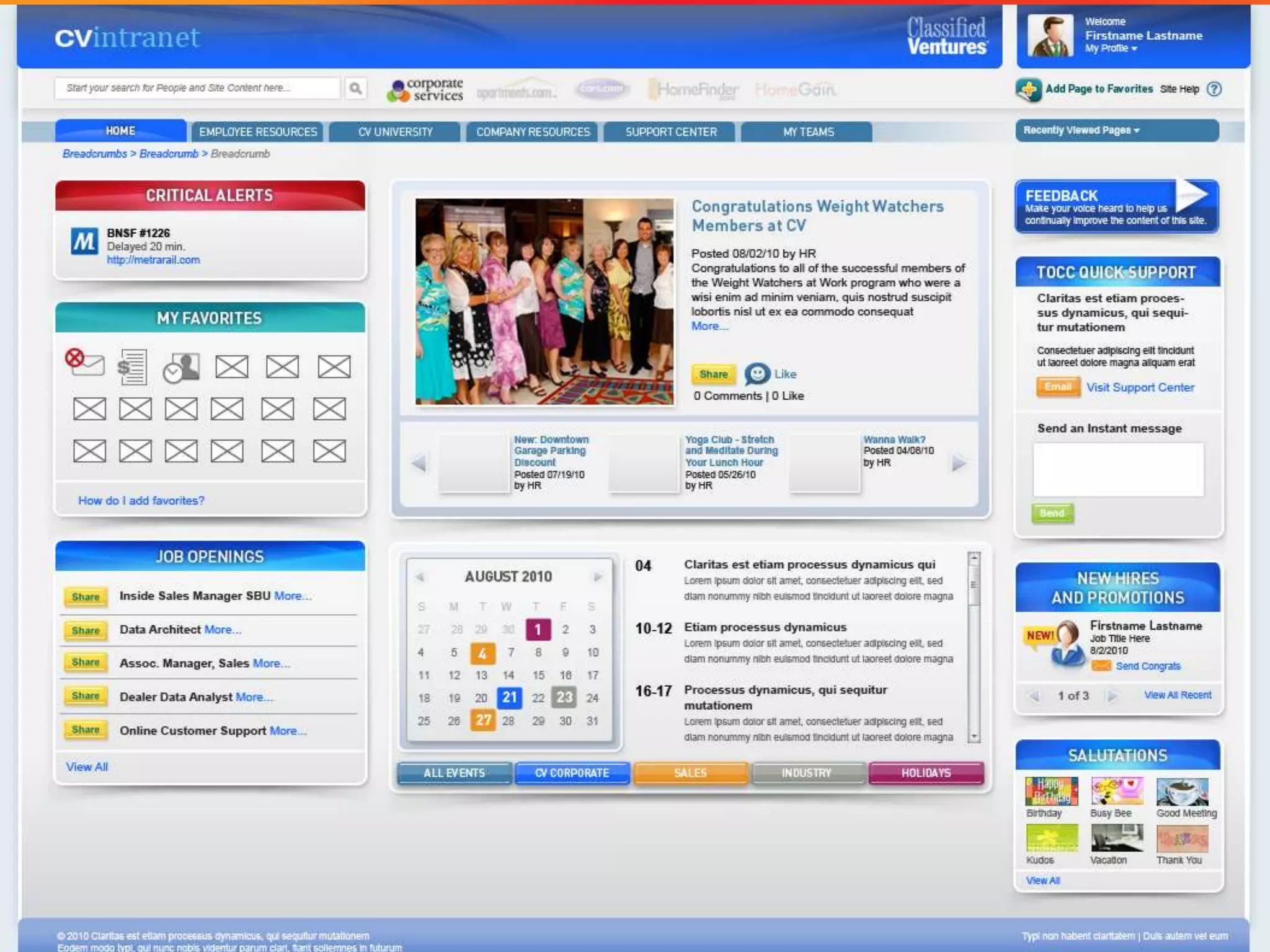1270x952 pixels.
Task: Filter events by Holidays
Action: tap(926, 773)
